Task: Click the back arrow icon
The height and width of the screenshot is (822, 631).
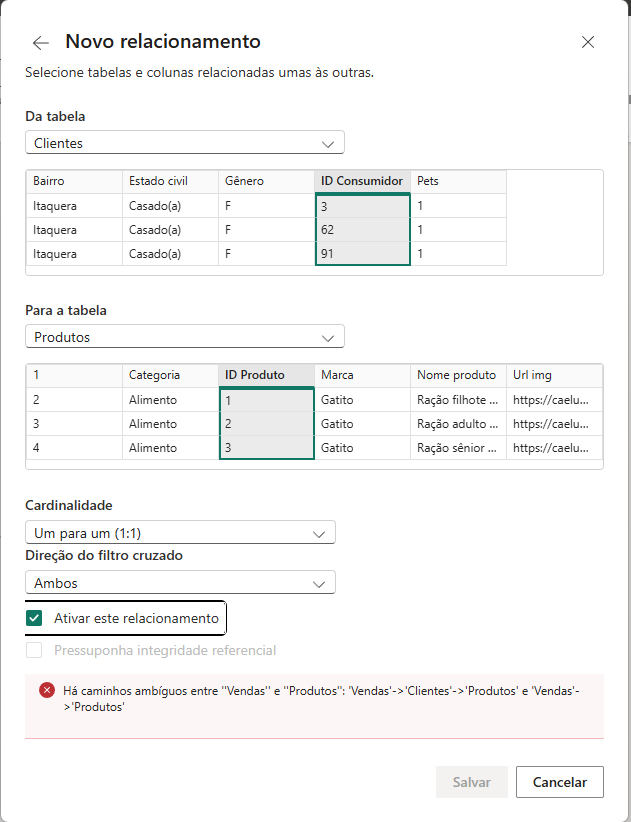Action: [x=41, y=43]
